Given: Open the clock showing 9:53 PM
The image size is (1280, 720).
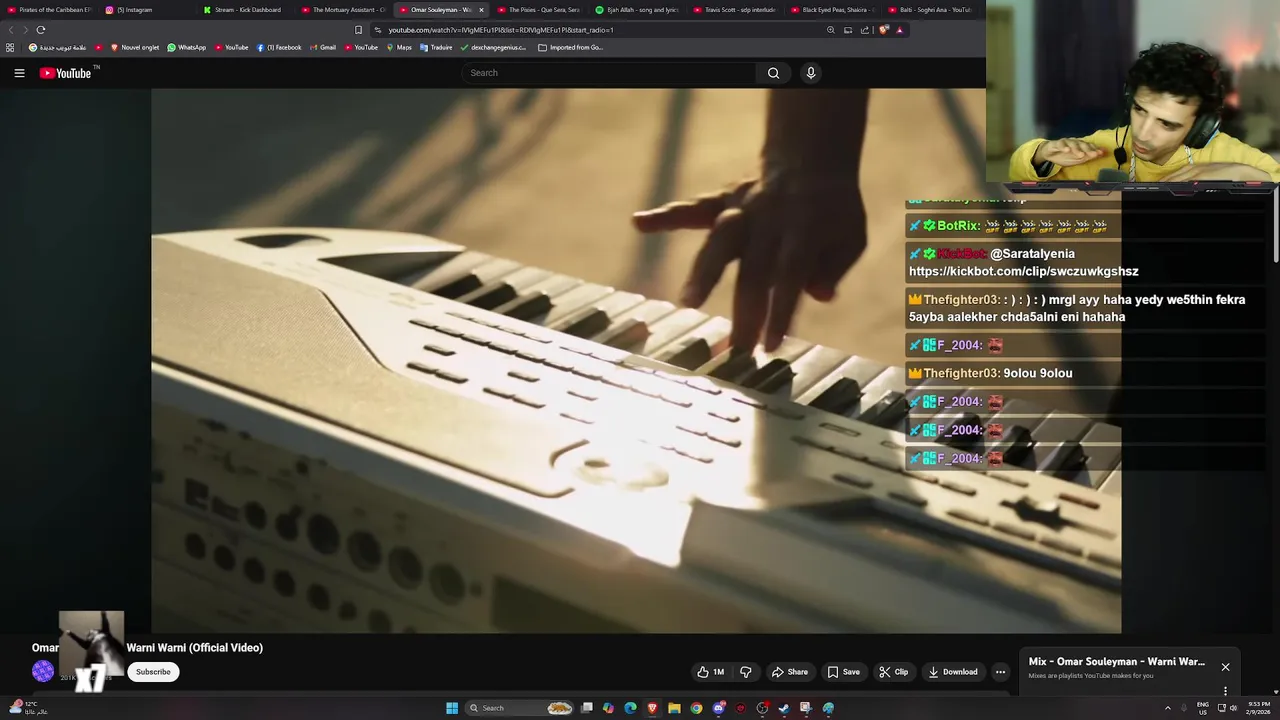Looking at the screenshot, I should pyautogui.click(x=1258, y=708).
